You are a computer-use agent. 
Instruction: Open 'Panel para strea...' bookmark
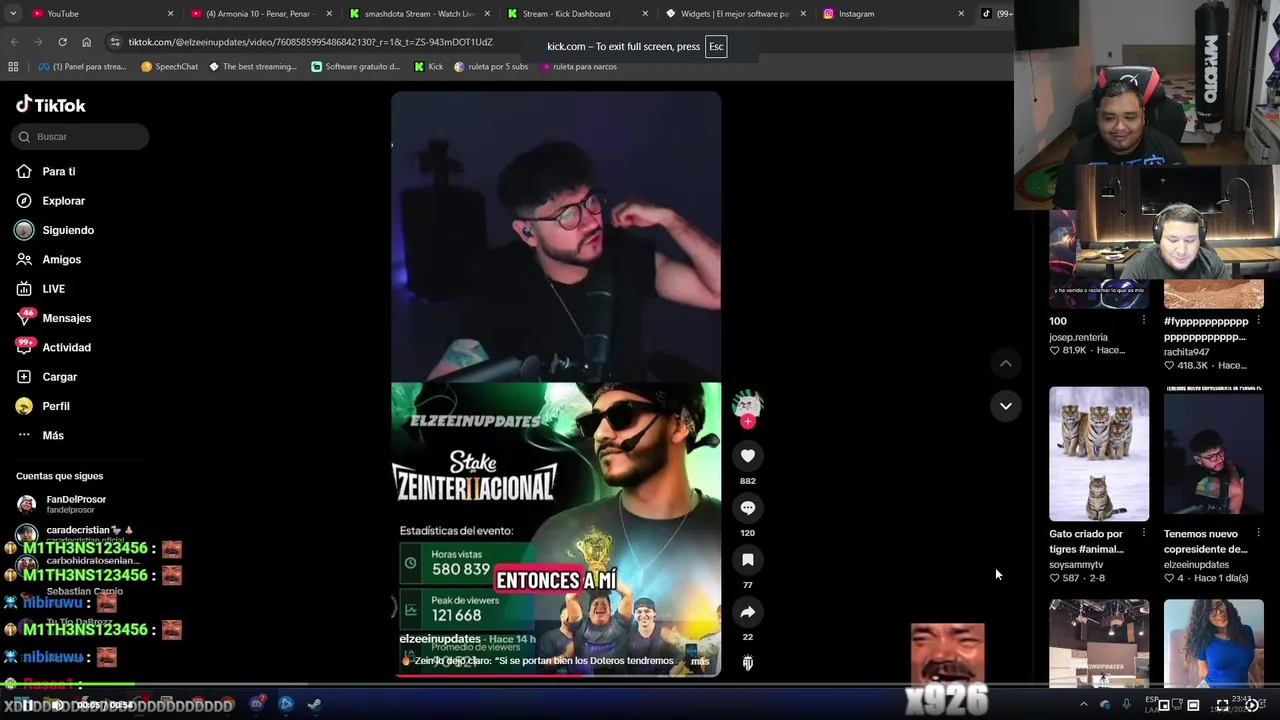click(x=83, y=67)
